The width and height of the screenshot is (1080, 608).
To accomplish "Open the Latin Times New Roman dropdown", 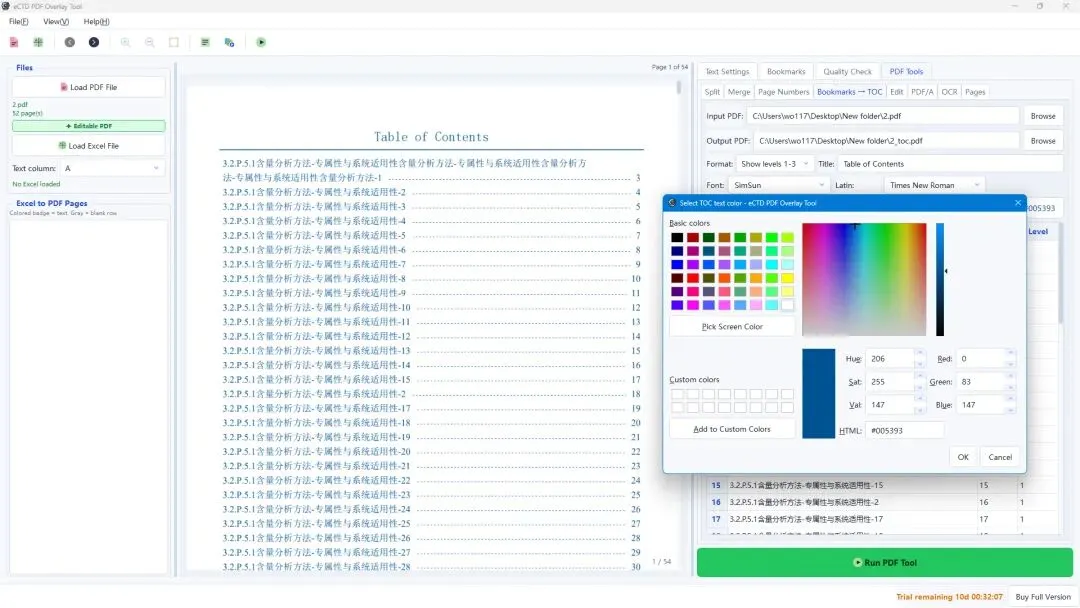I will (x=933, y=185).
